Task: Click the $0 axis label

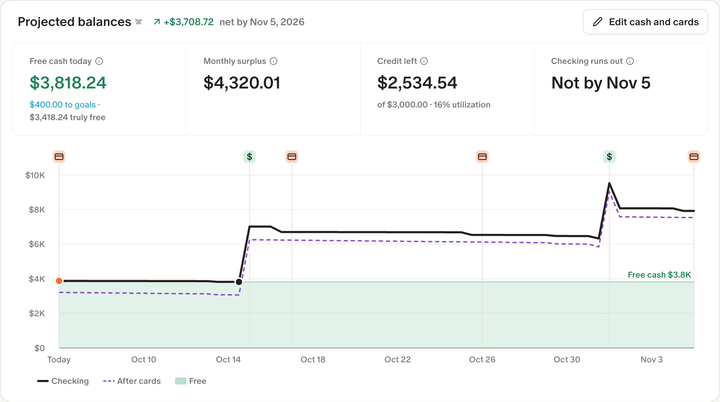Action: [x=39, y=348]
